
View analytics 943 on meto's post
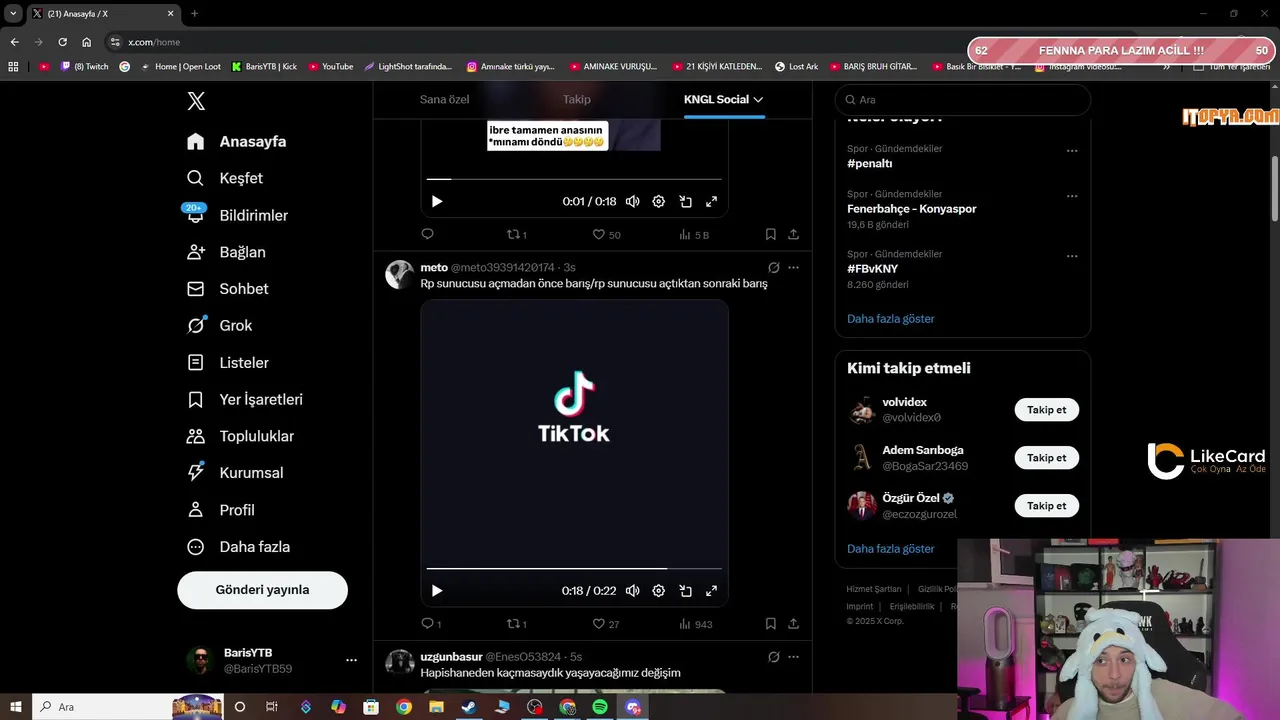point(695,624)
